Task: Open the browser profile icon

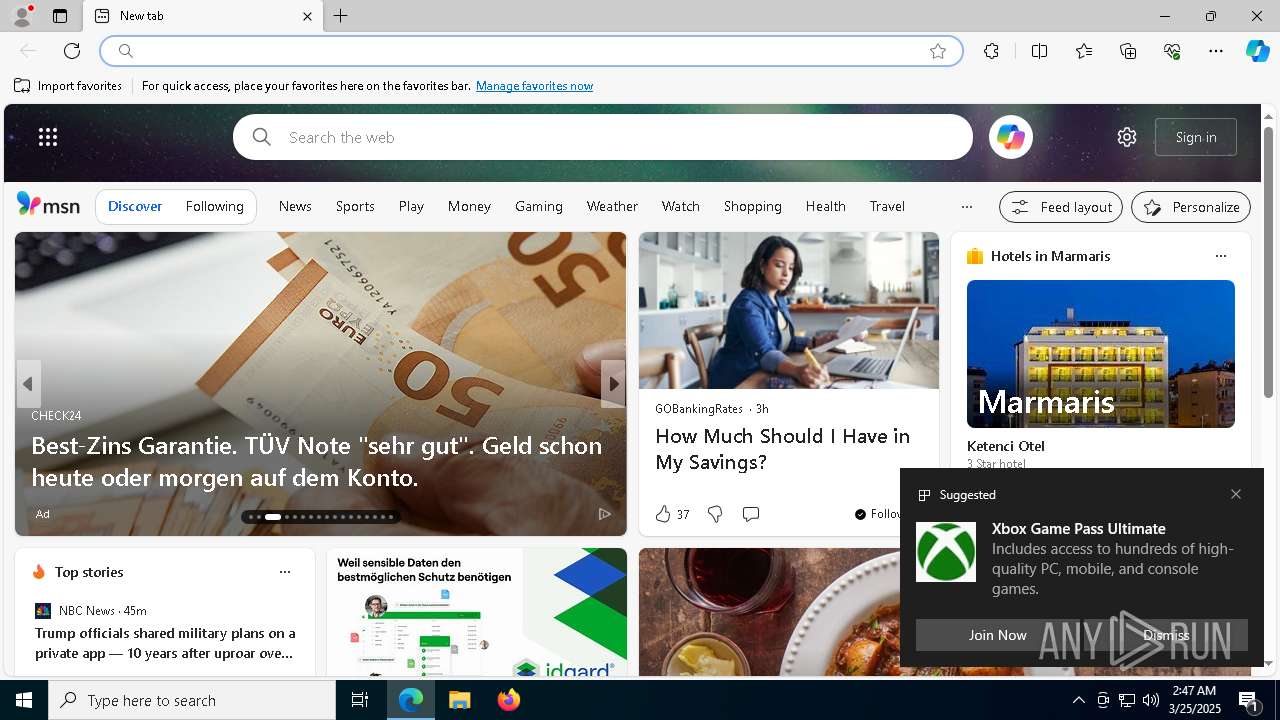Action: (21, 16)
